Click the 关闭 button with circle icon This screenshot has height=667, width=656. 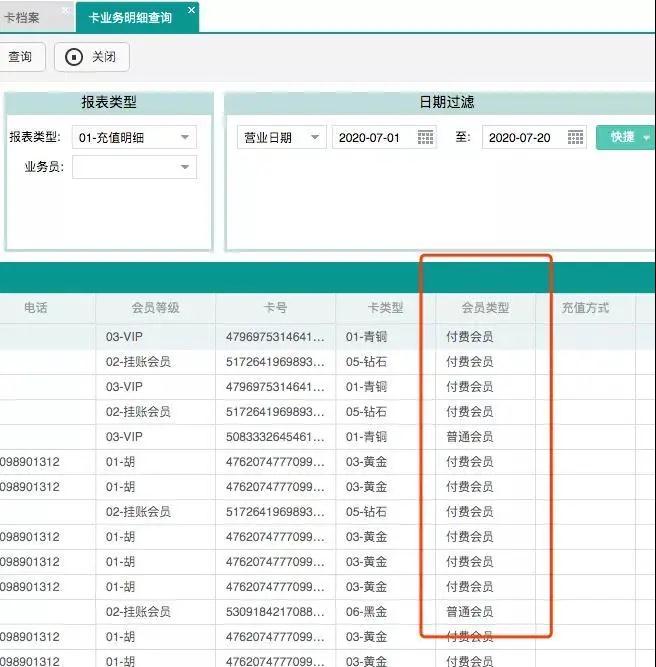click(91, 57)
